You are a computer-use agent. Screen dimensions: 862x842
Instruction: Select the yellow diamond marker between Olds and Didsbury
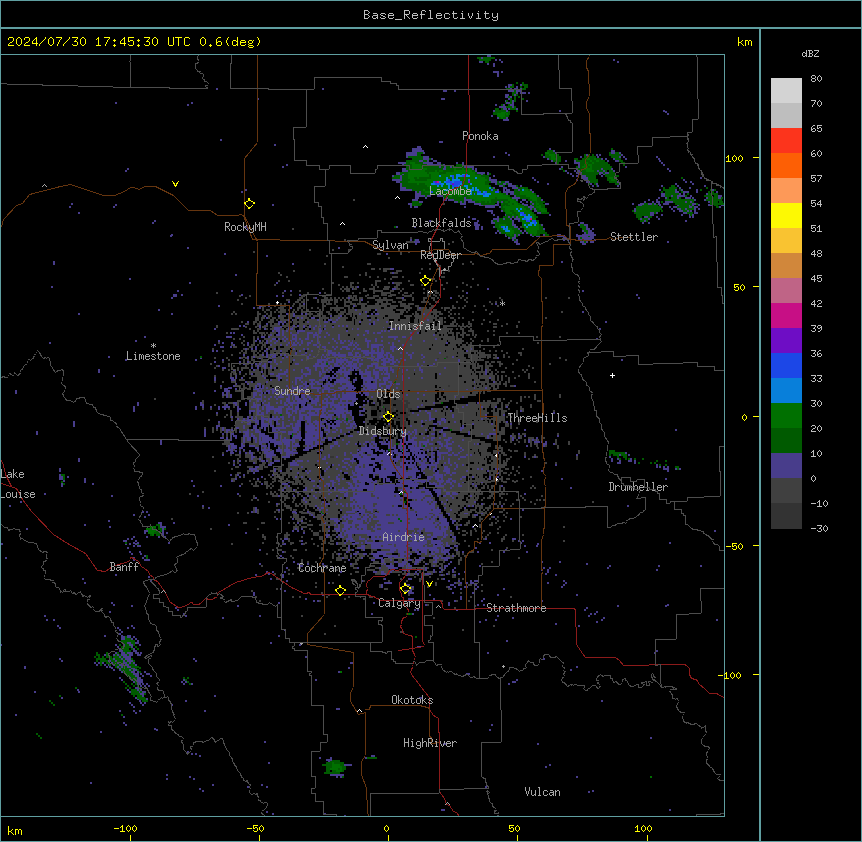388,417
